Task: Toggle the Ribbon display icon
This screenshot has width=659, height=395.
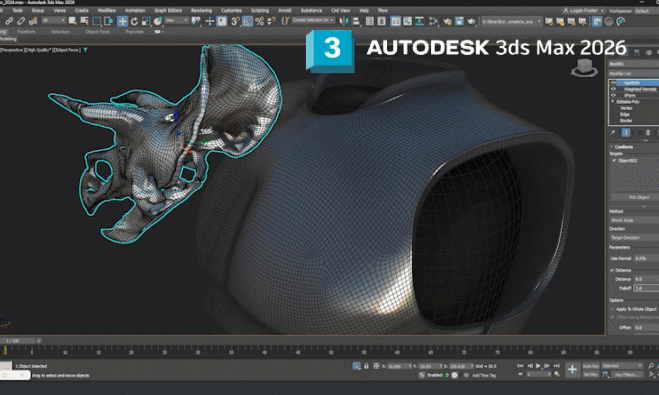Action: [x=395, y=21]
